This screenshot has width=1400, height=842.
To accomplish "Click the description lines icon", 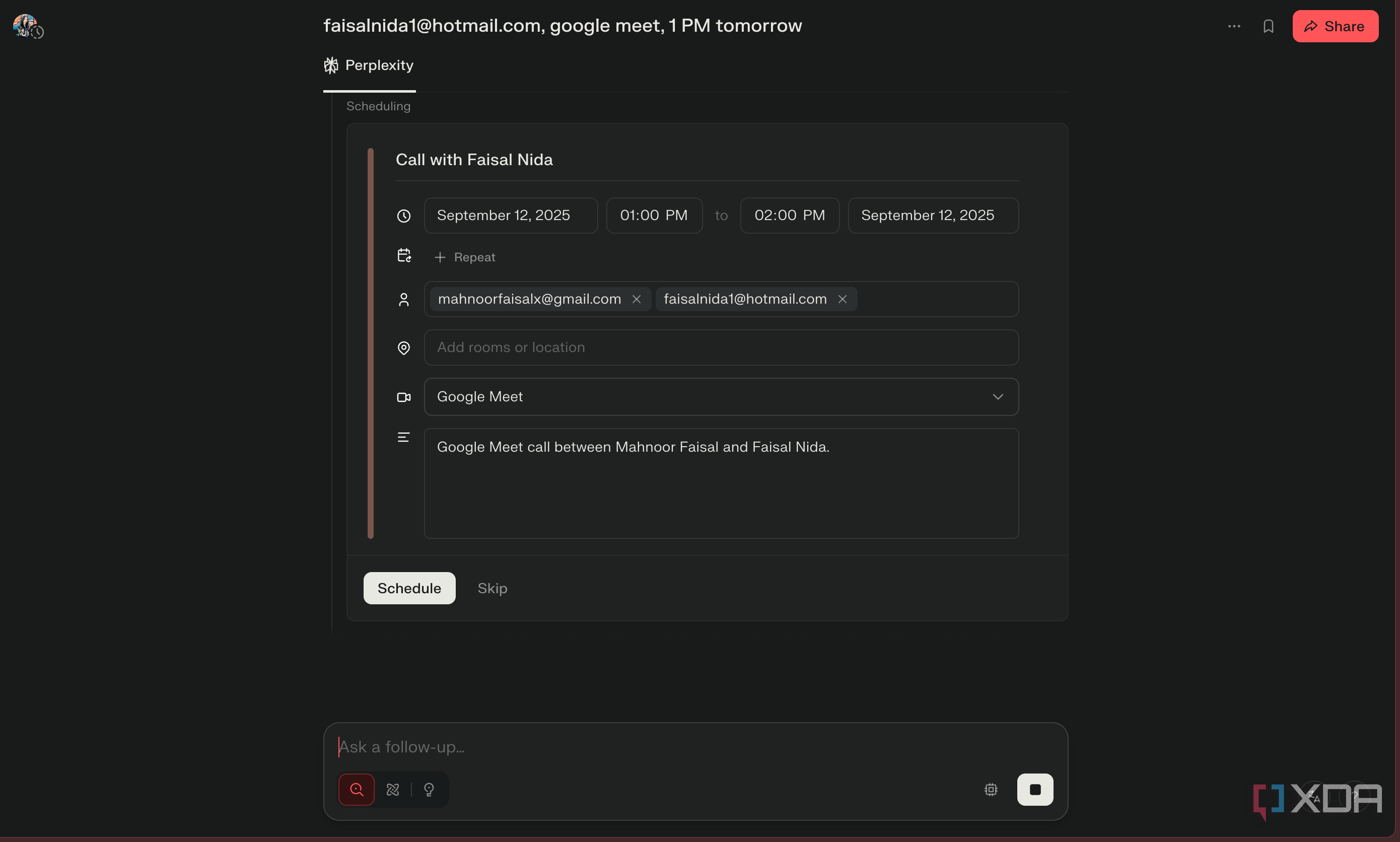I will tap(403, 437).
